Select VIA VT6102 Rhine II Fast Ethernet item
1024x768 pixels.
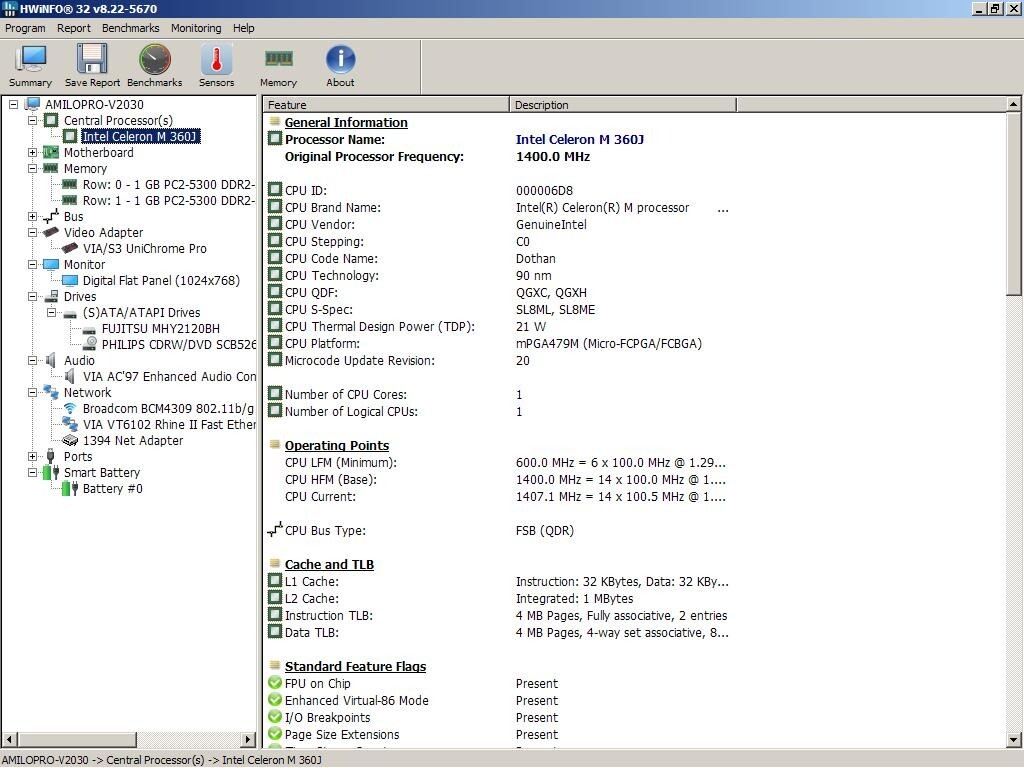click(169, 424)
